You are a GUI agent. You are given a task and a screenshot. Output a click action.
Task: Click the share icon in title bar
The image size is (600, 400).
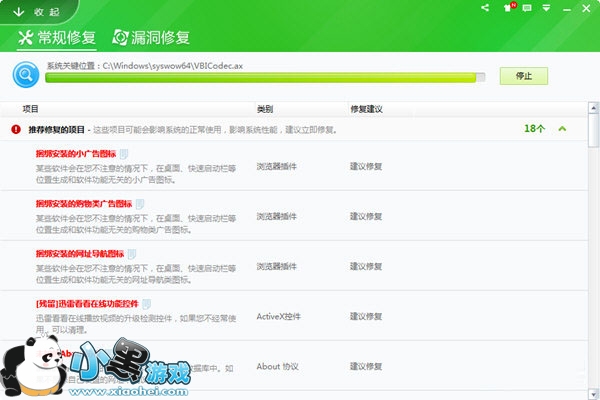click(x=485, y=8)
